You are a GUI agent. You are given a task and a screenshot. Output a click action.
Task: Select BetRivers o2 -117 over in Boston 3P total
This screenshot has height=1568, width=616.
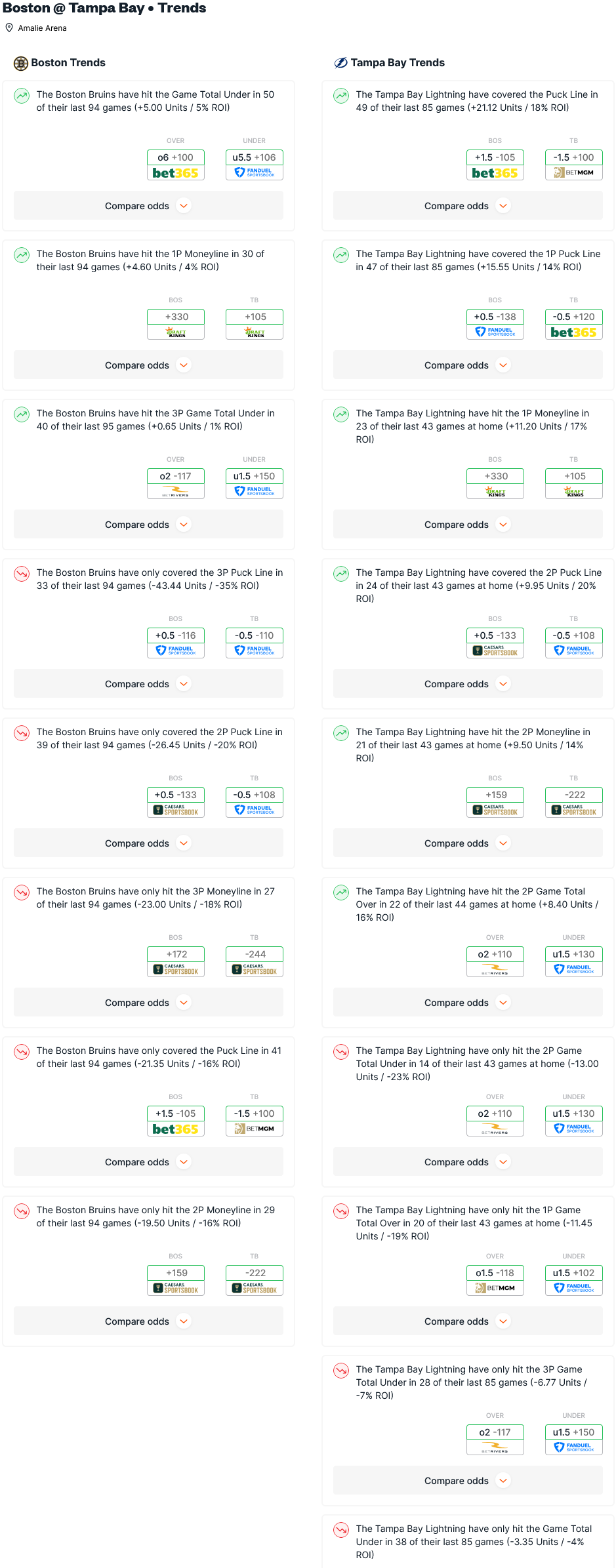point(176,483)
